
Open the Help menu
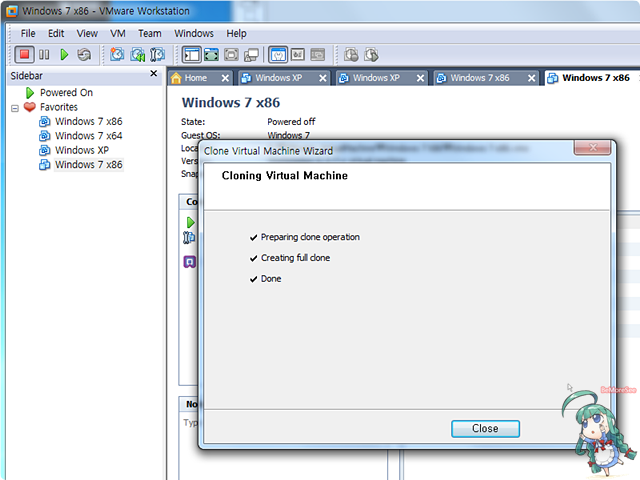coord(236,33)
